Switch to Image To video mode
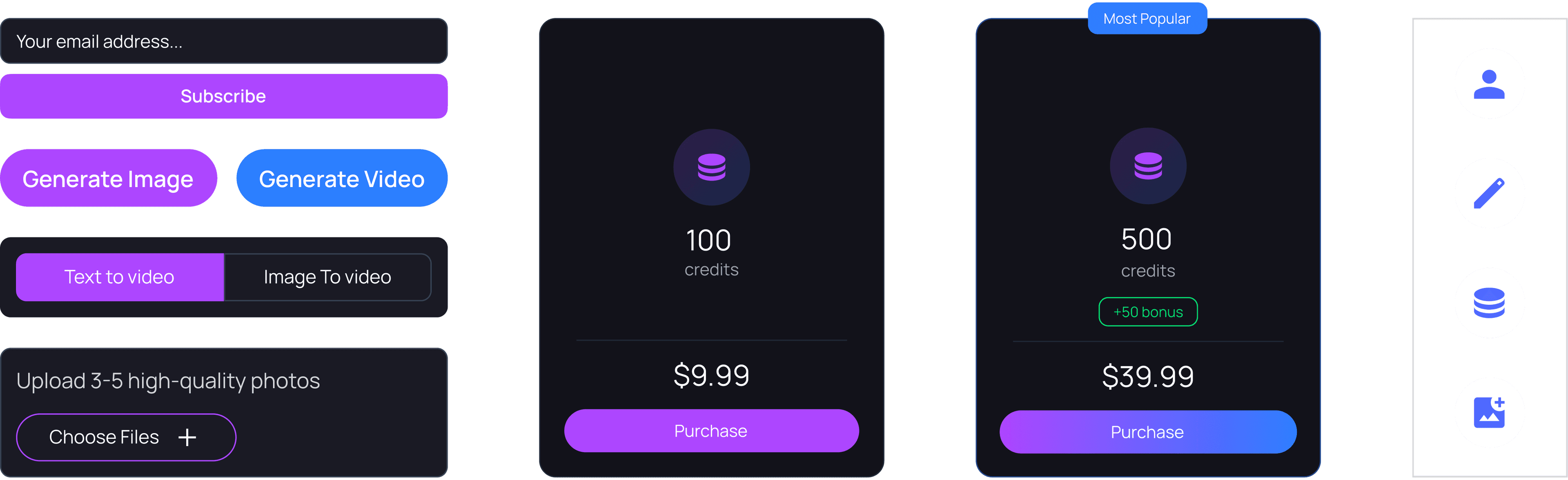Screen dimensions: 1568x480 click(x=327, y=277)
